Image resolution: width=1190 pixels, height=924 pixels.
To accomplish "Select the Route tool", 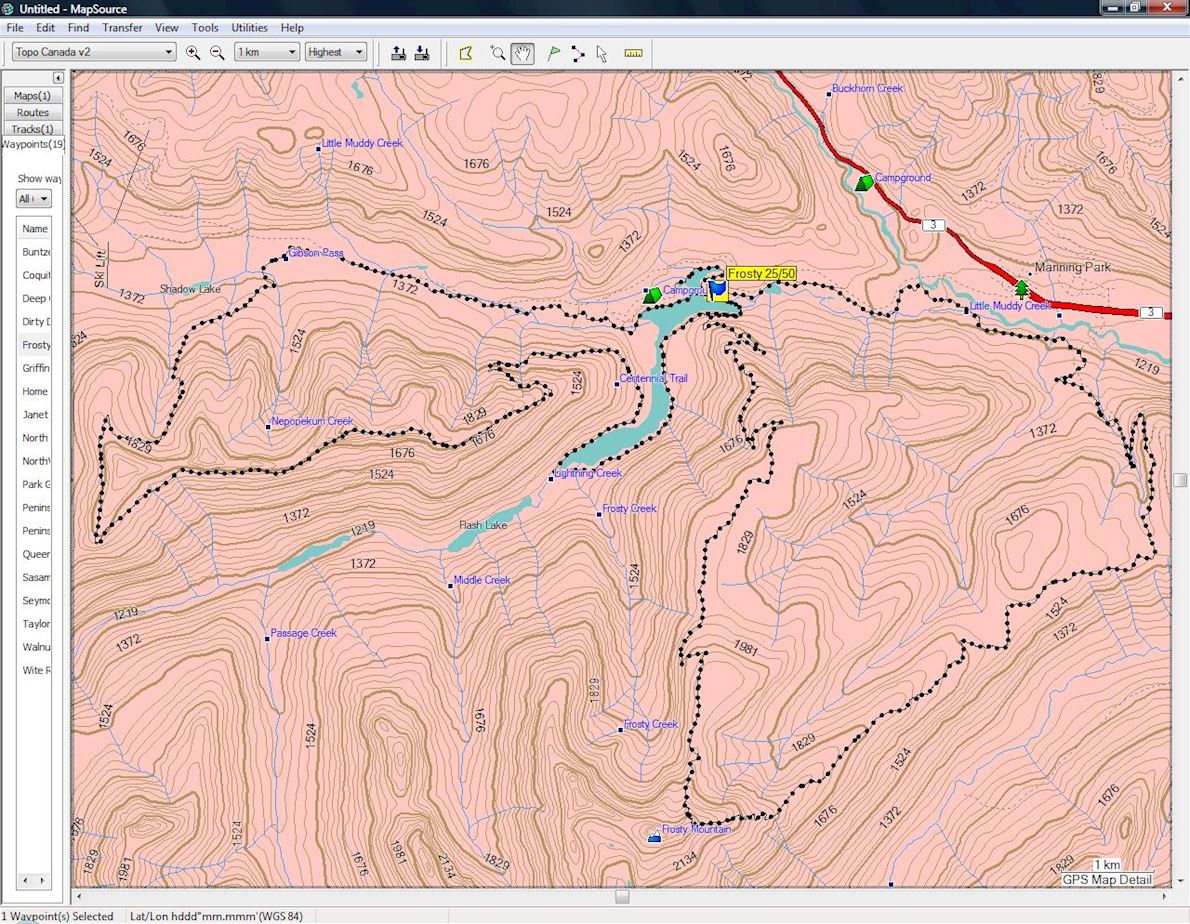I will 578,53.
